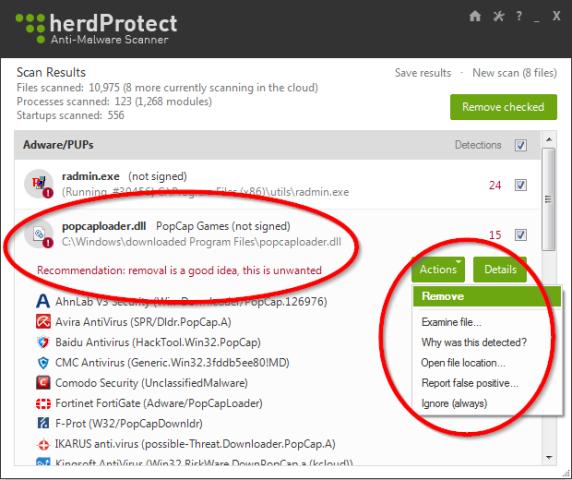572x480 pixels.
Task: Choose Report false positive menu entry
Action: point(469,383)
